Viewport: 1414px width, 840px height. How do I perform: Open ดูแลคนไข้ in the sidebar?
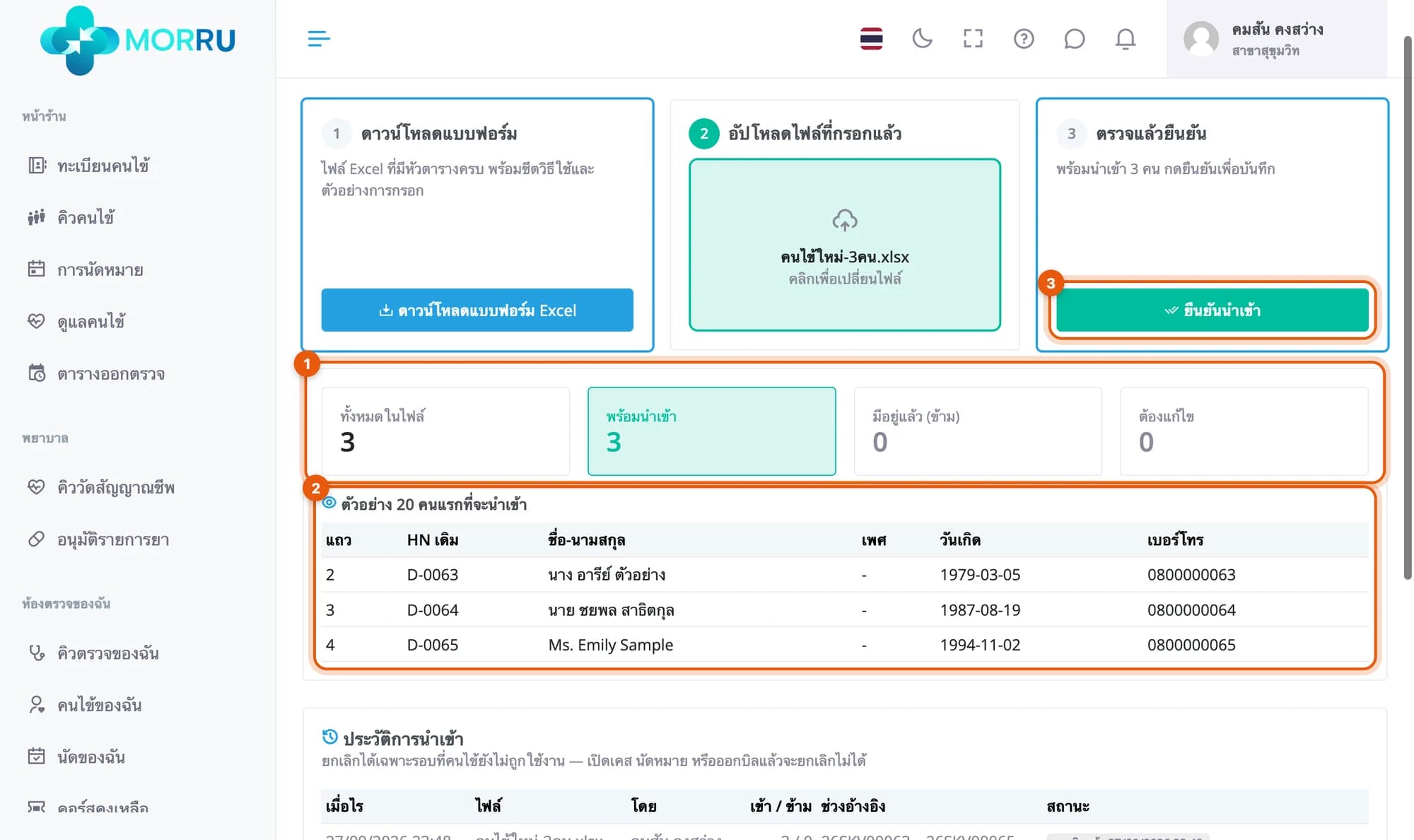(91, 322)
